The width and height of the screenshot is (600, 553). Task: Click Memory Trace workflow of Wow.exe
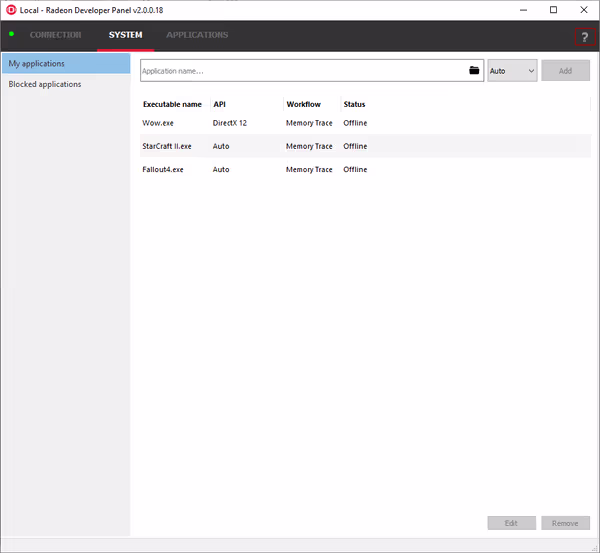(309, 123)
